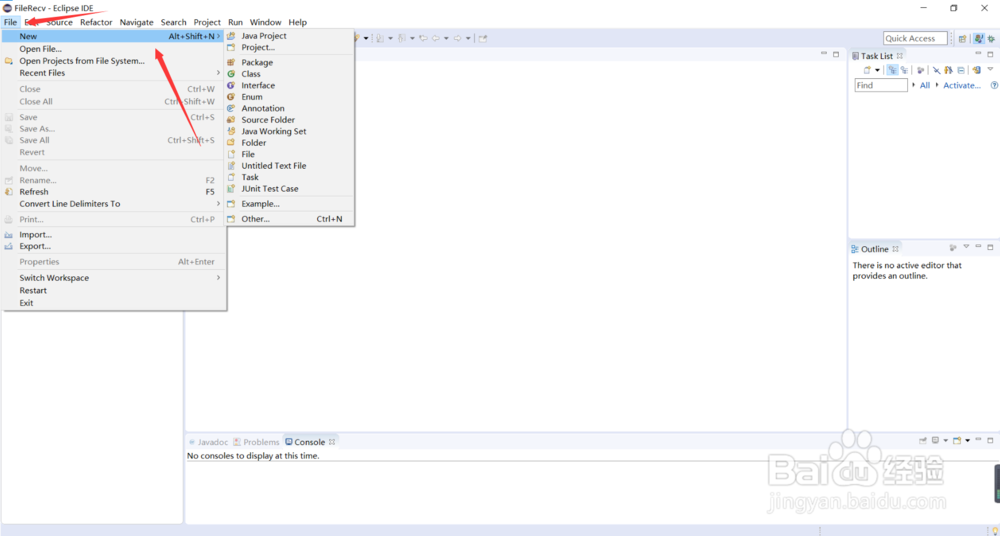This screenshot has width=1000, height=536.
Task: Open the Window menu
Action: [265, 22]
